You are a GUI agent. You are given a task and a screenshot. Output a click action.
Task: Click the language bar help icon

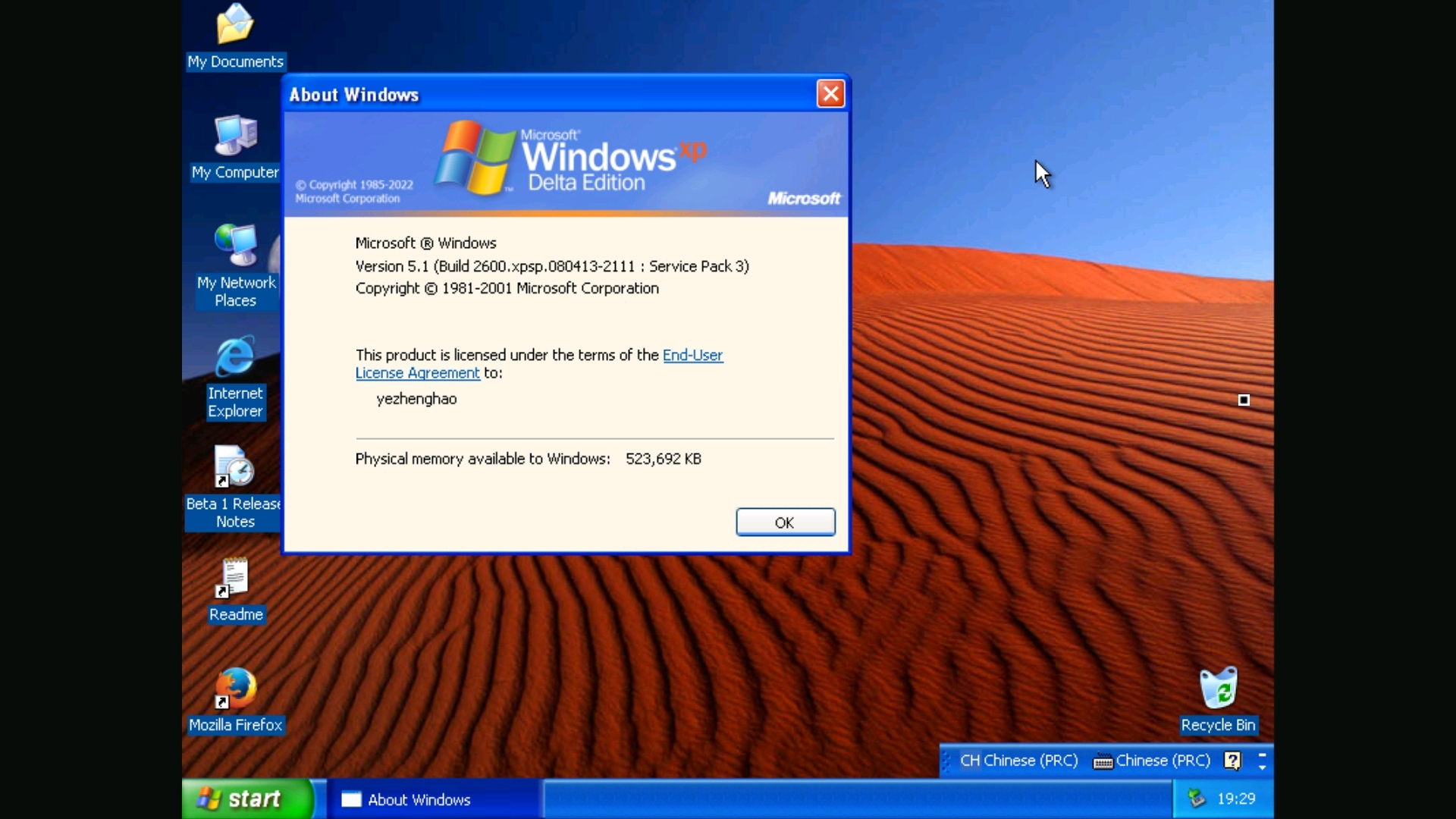(1233, 761)
